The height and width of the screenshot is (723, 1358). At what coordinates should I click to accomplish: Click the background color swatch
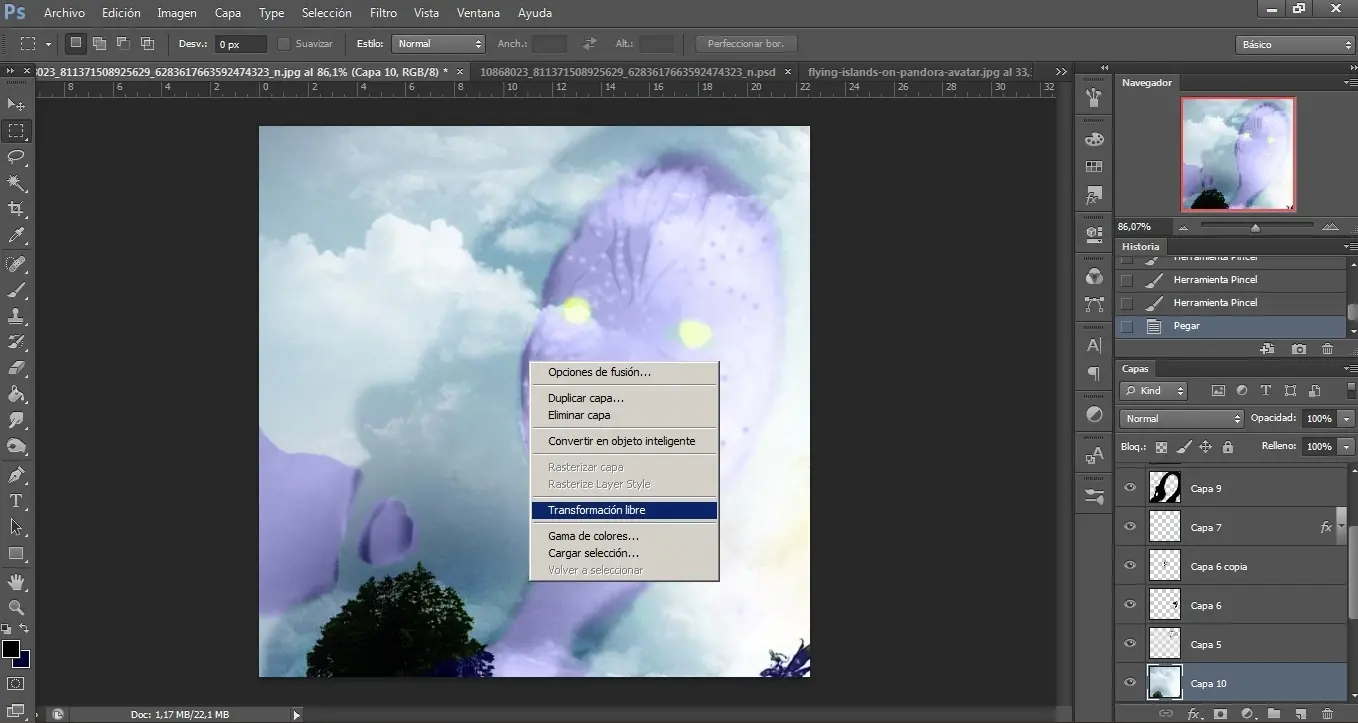pyautogui.click(x=24, y=661)
